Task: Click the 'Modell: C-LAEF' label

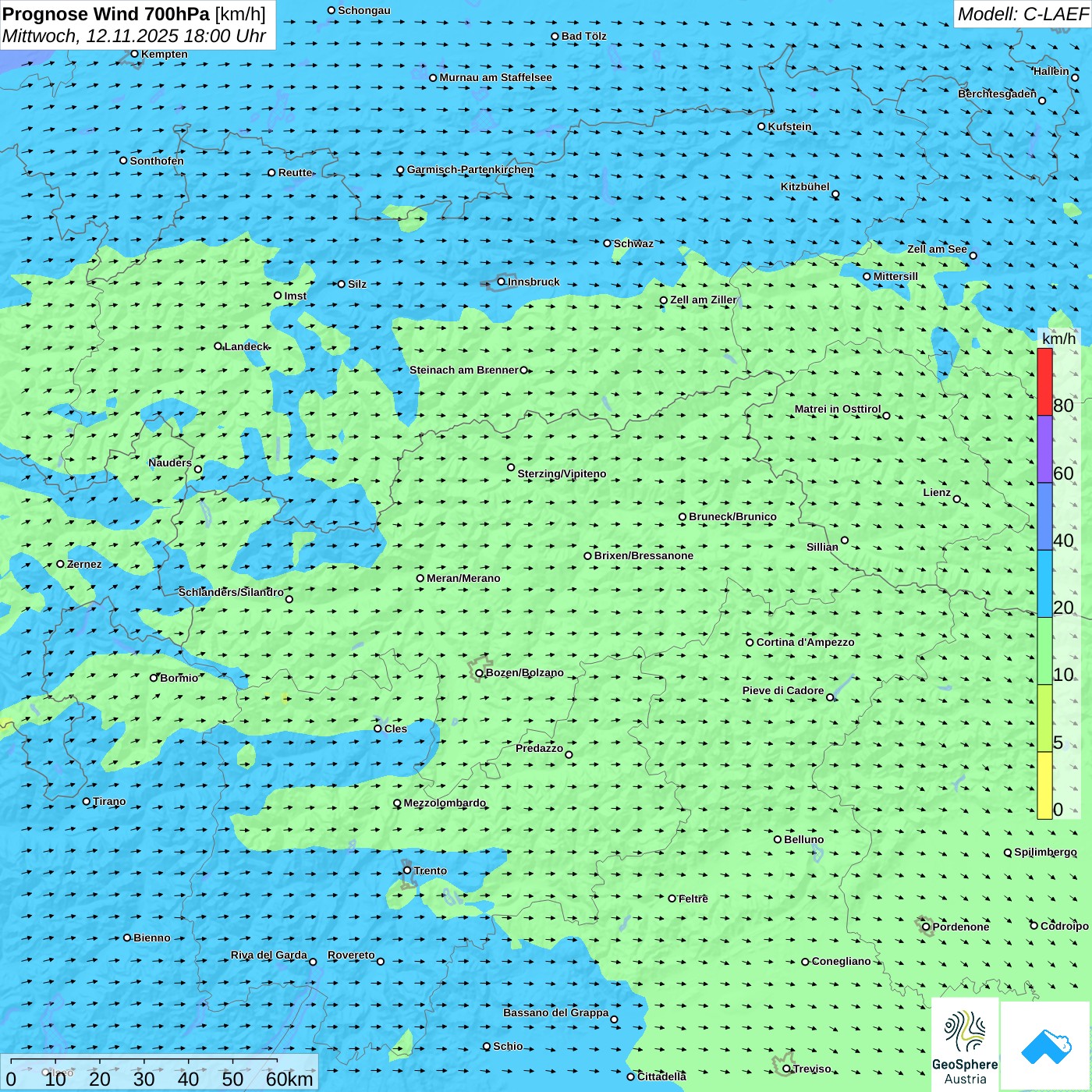Action: pyautogui.click(x=1022, y=14)
